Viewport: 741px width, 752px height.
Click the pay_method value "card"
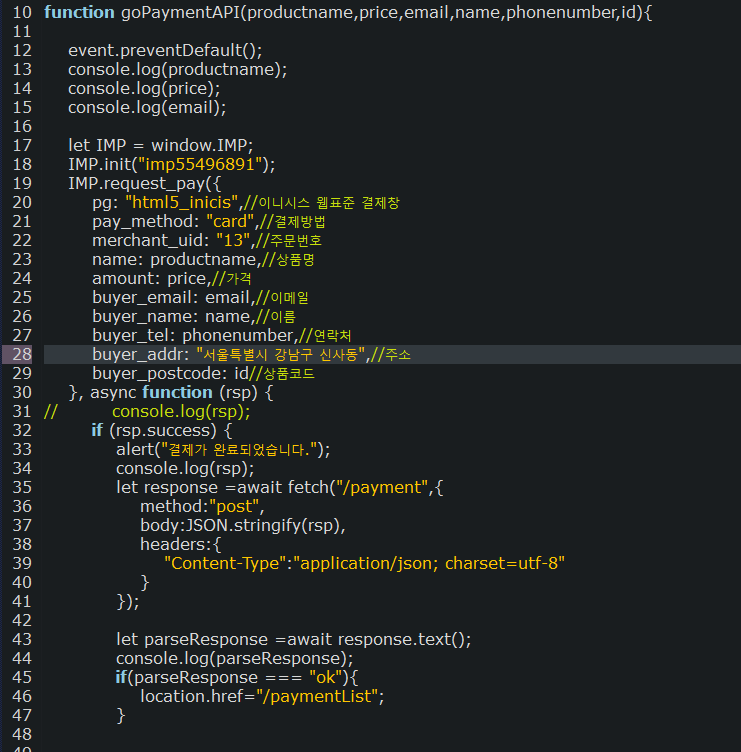230,222
